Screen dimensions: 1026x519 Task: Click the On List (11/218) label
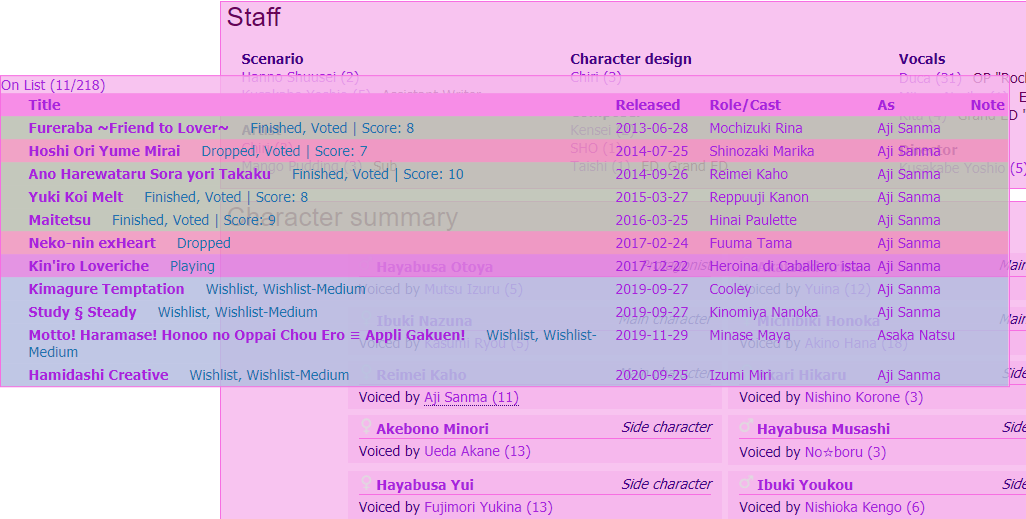tap(53, 85)
